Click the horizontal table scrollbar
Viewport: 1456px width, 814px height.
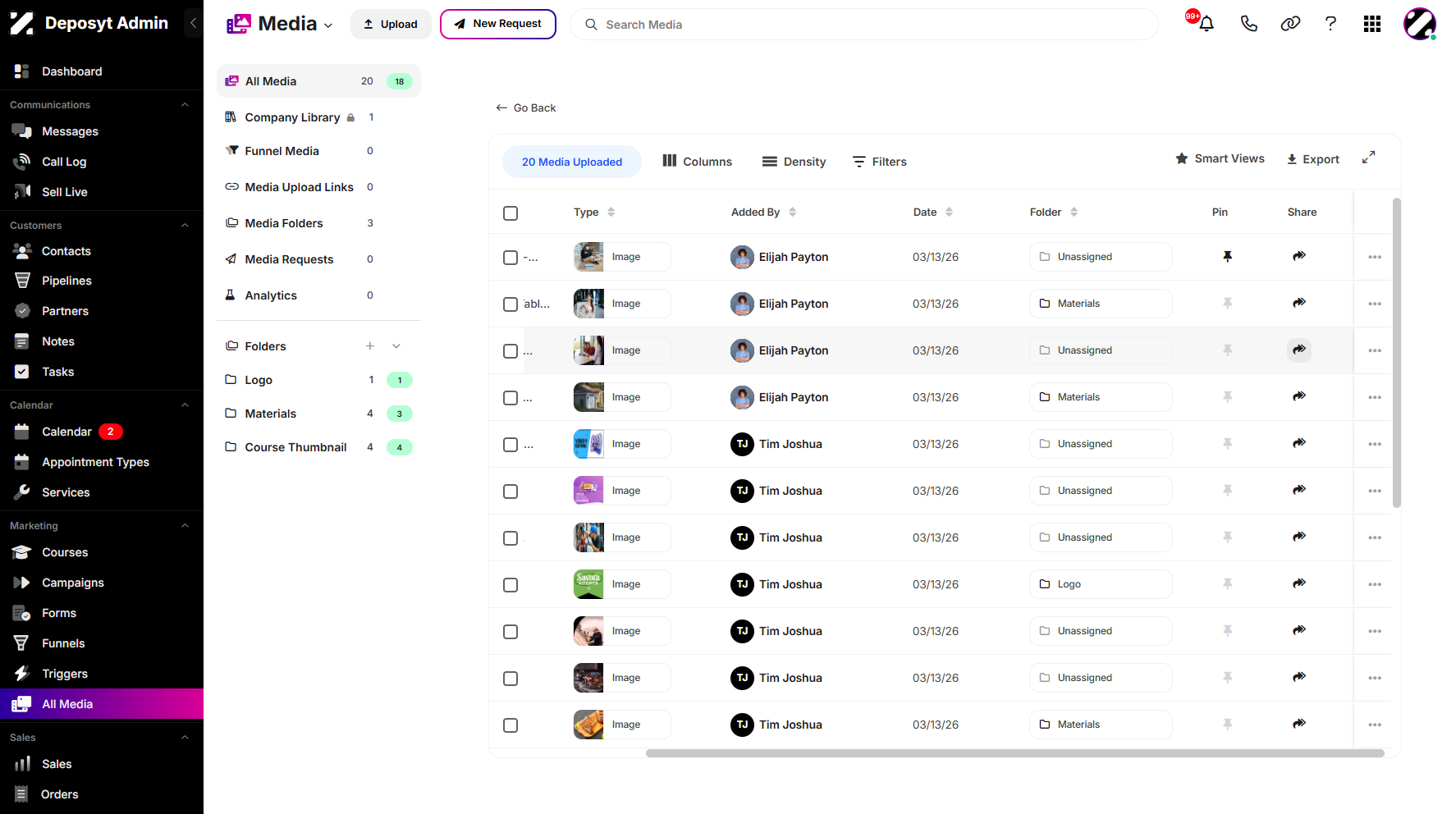(1014, 753)
